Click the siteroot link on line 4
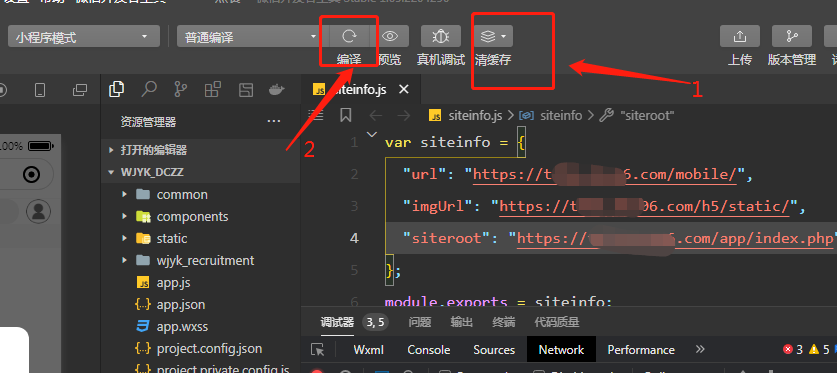The height and width of the screenshot is (373, 837). coord(675,238)
